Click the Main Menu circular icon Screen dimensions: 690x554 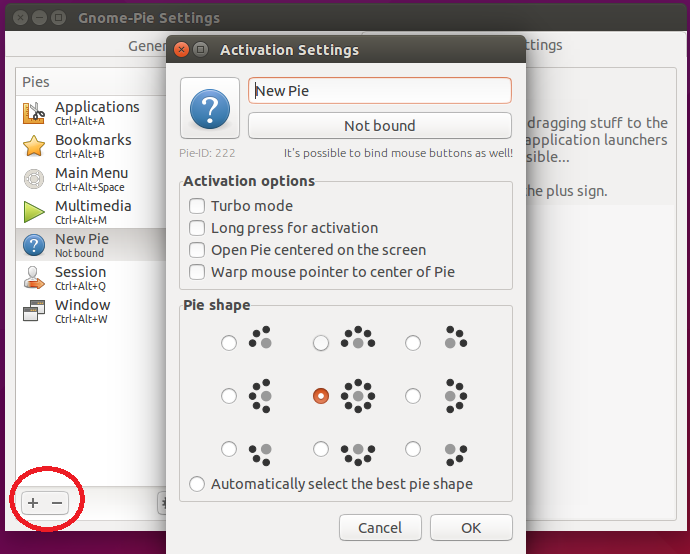[34, 179]
